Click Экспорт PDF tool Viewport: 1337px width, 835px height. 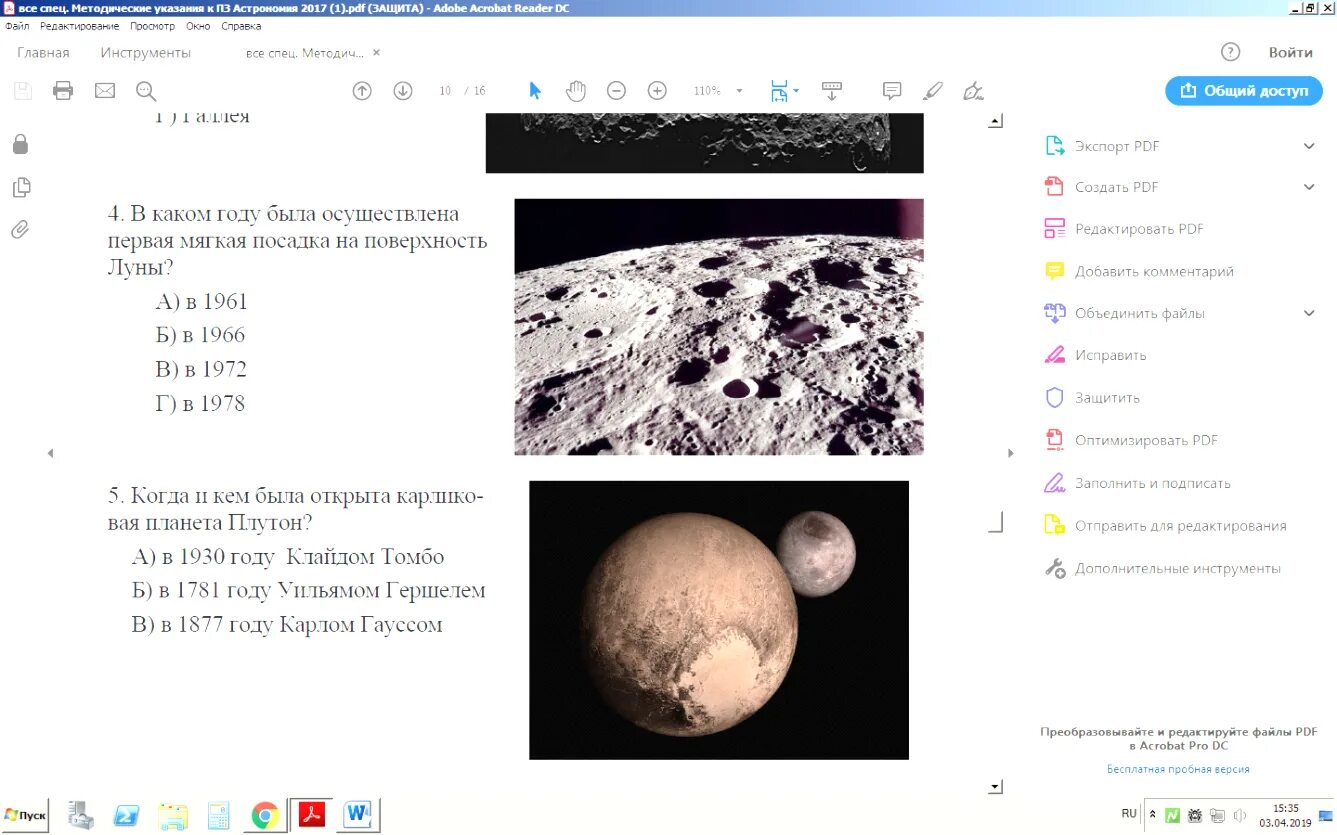[1117, 146]
